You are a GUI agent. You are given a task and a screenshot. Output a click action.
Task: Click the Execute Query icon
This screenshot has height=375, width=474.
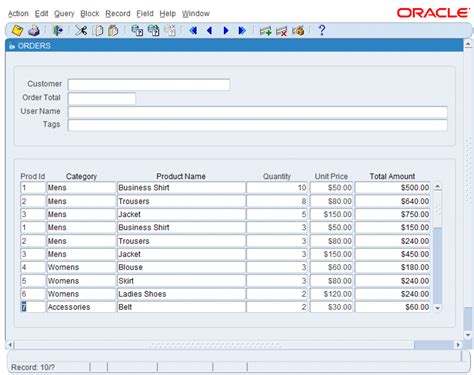click(x=153, y=31)
